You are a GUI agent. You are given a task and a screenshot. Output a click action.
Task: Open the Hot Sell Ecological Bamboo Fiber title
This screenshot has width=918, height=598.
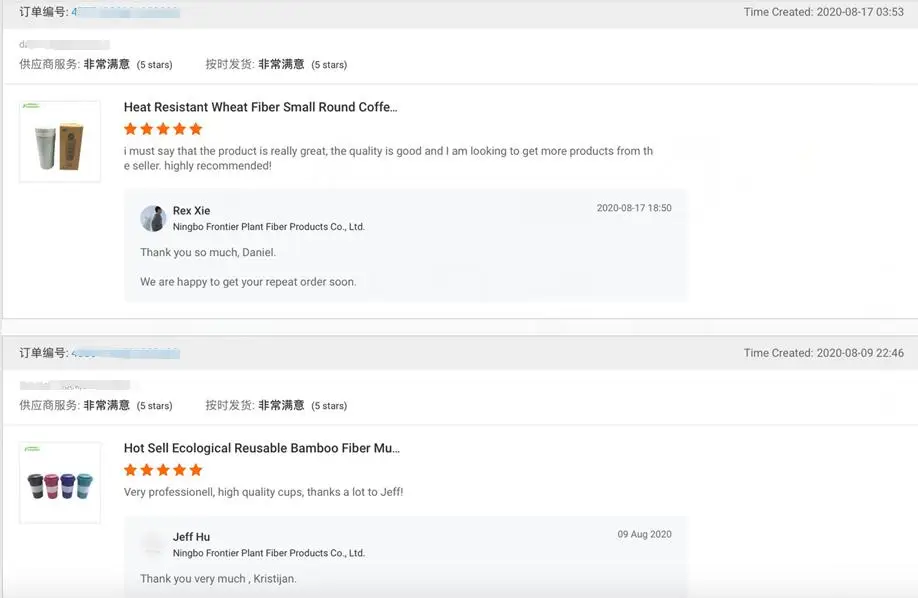click(x=261, y=448)
